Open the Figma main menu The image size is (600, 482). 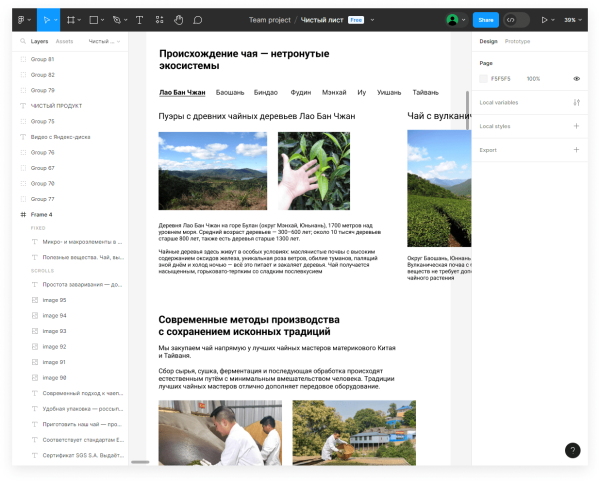coord(23,19)
